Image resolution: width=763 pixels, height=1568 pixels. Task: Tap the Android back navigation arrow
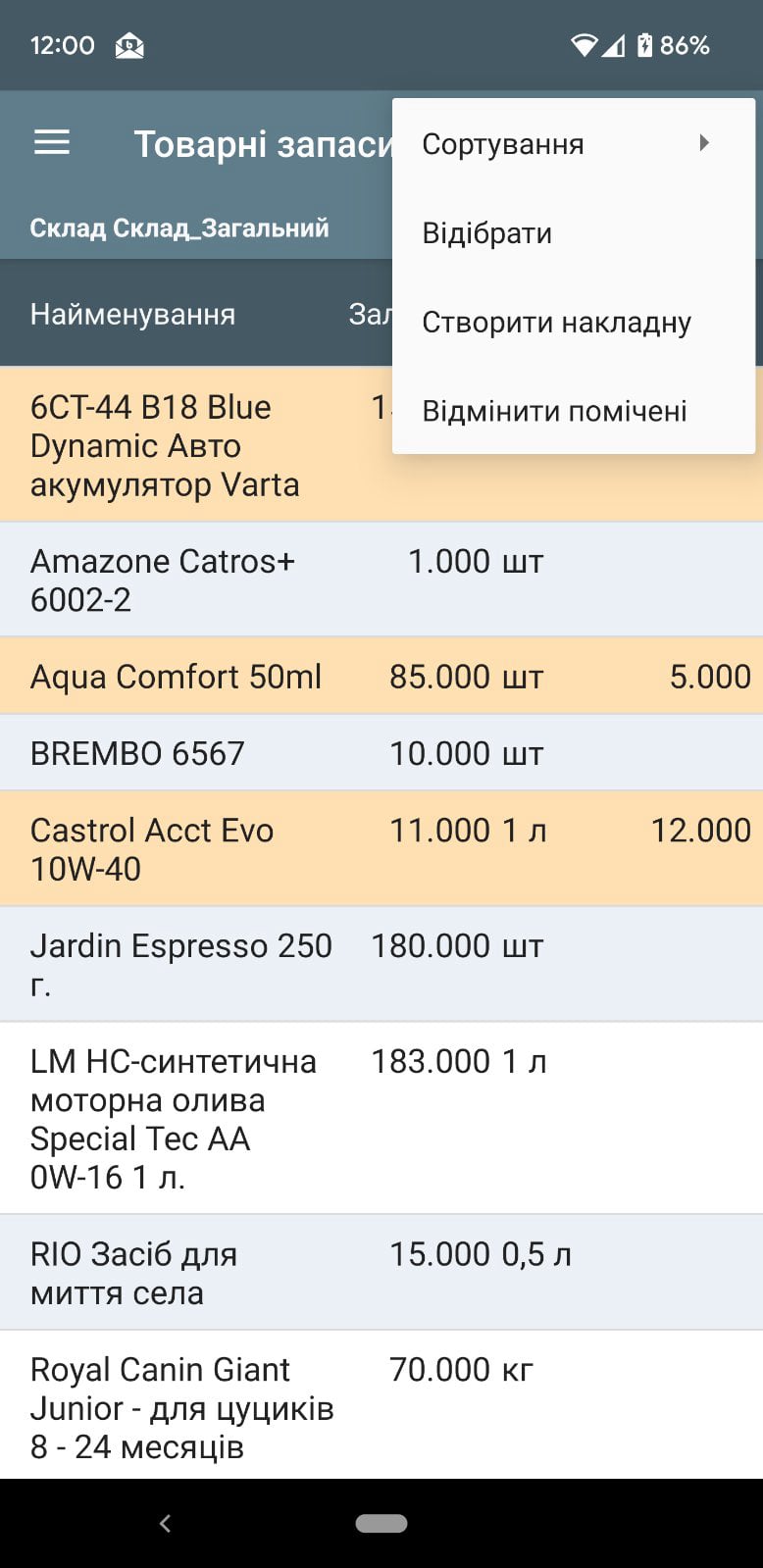coord(165,1522)
